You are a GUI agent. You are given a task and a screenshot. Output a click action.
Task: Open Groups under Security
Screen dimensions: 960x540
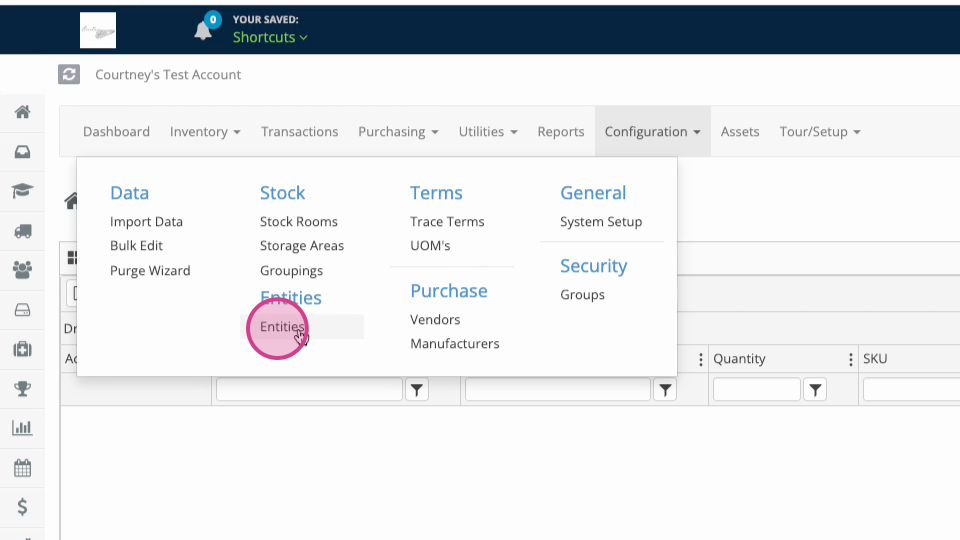pos(582,294)
